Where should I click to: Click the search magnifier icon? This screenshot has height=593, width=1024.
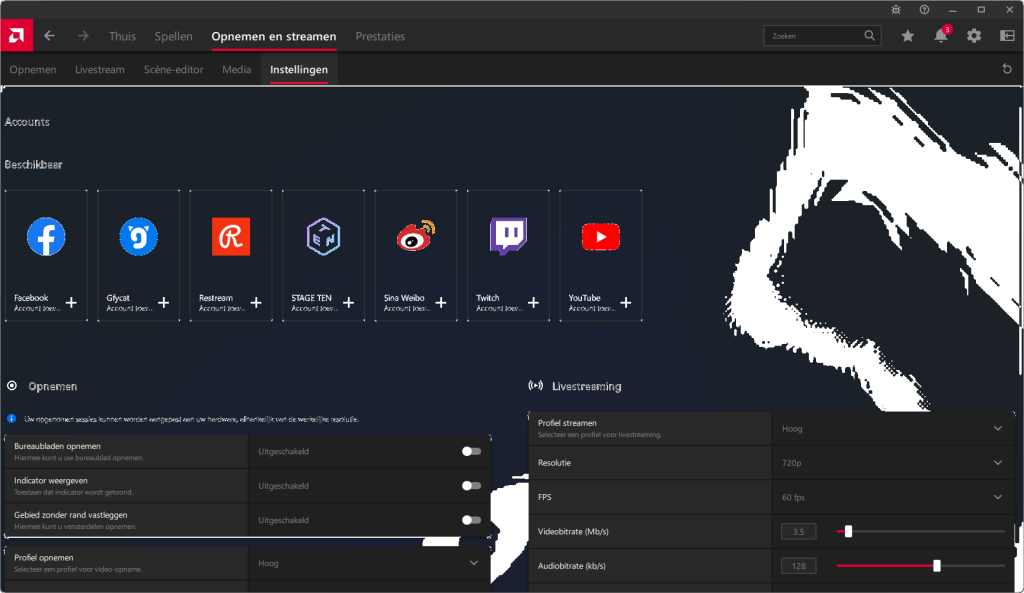[869, 35]
